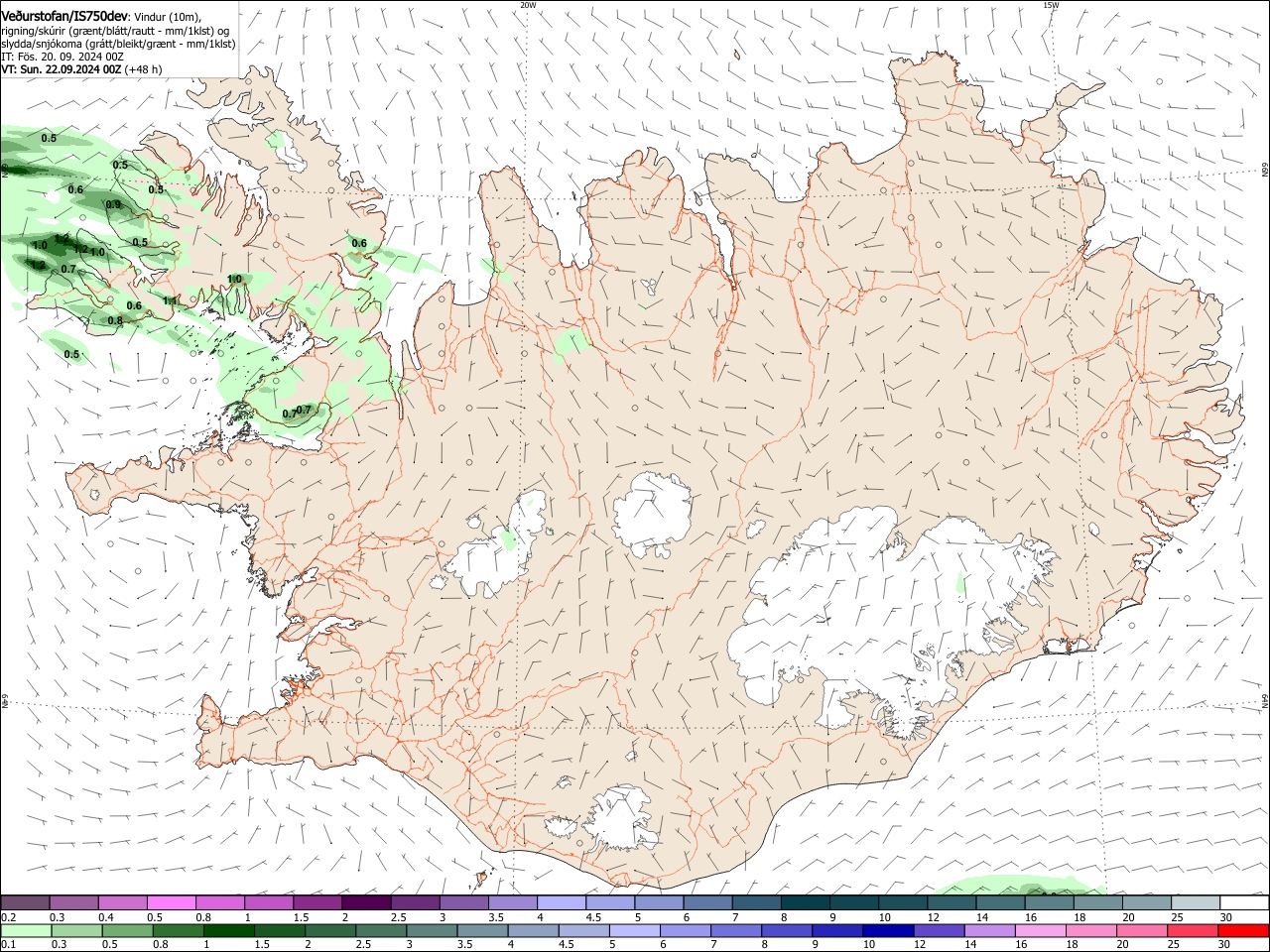Click the '0.1' label in the lower legend
This screenshot has width=1270, height=952.
point(8,945)
